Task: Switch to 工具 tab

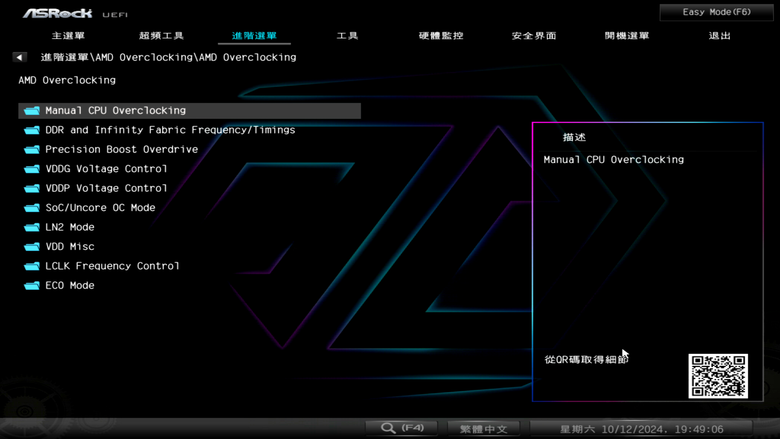Action: [x=347, y=36]
